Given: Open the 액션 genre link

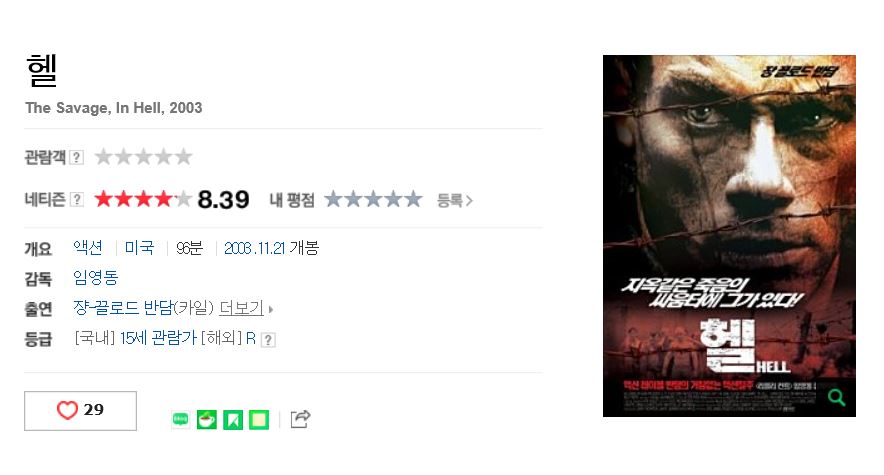Looking at the screenshot, I should [x=88, y=248].
